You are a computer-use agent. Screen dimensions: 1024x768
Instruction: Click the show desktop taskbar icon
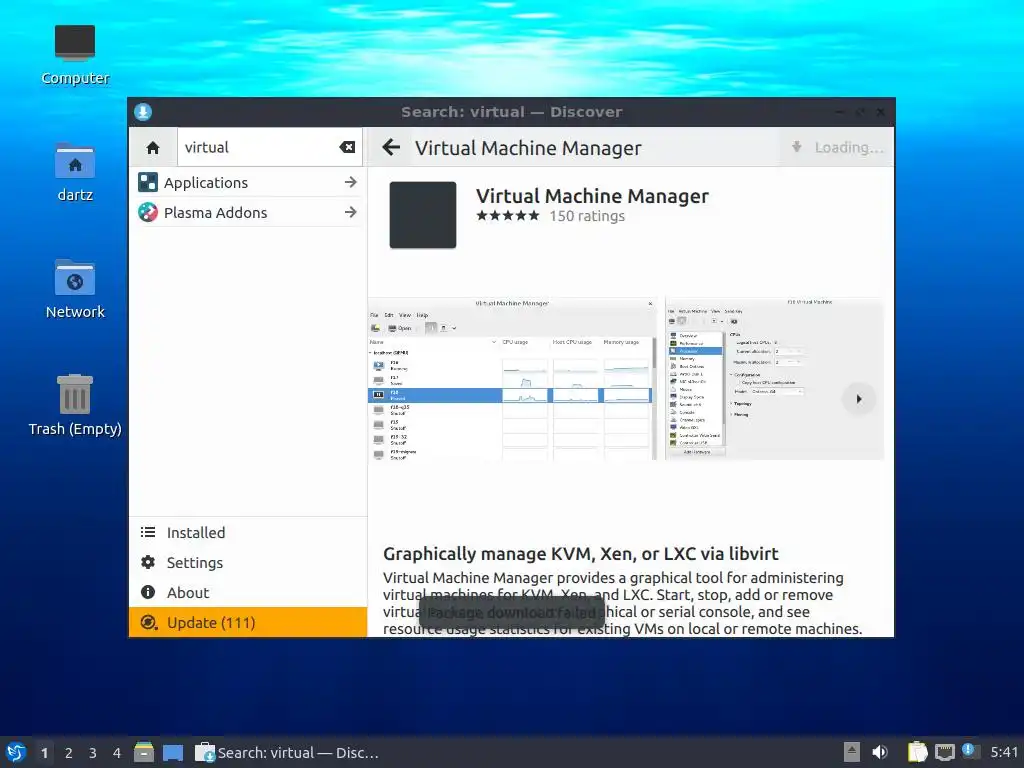coord(173,753)
